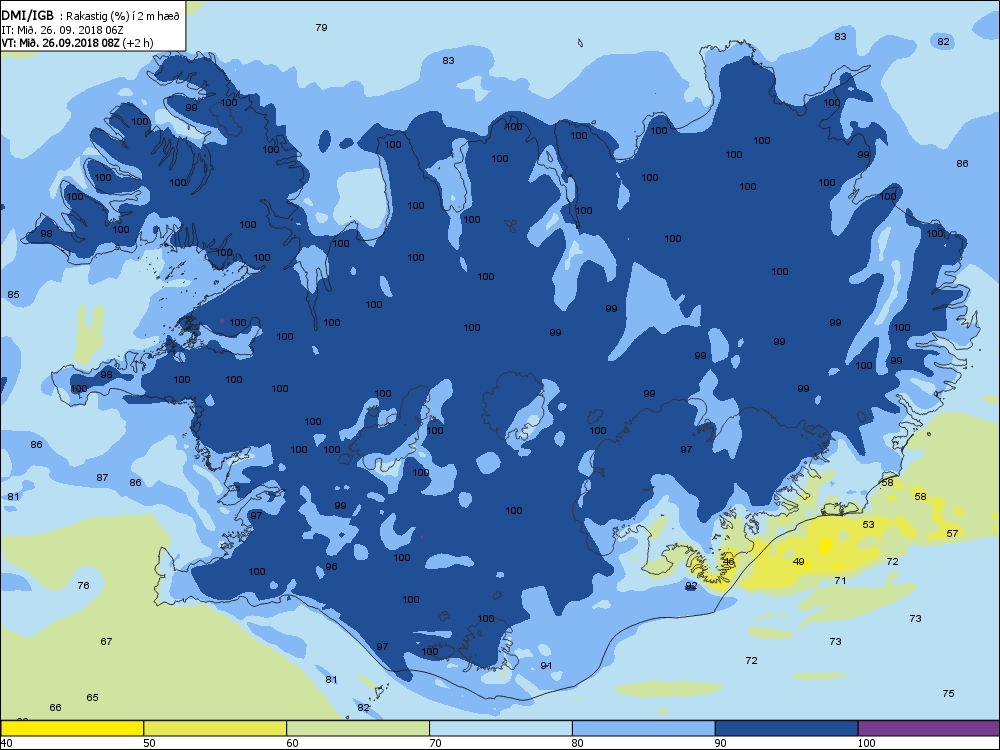Click the yellow 40–50 legend color band
The height and width of the screenshot is (750, 1000).
72,728
